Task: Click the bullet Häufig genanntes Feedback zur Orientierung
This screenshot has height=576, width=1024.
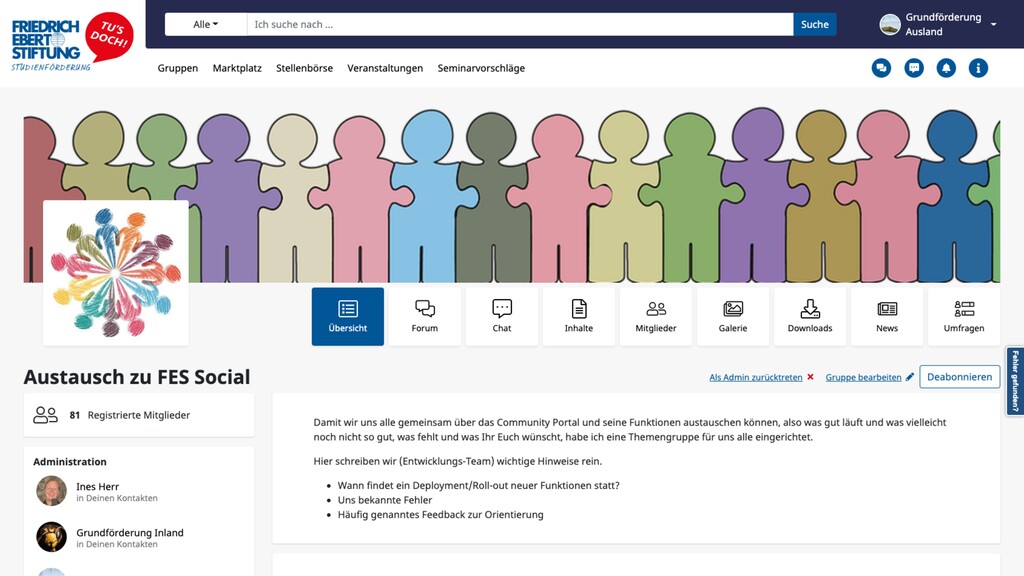Action: tap(440, 515)
